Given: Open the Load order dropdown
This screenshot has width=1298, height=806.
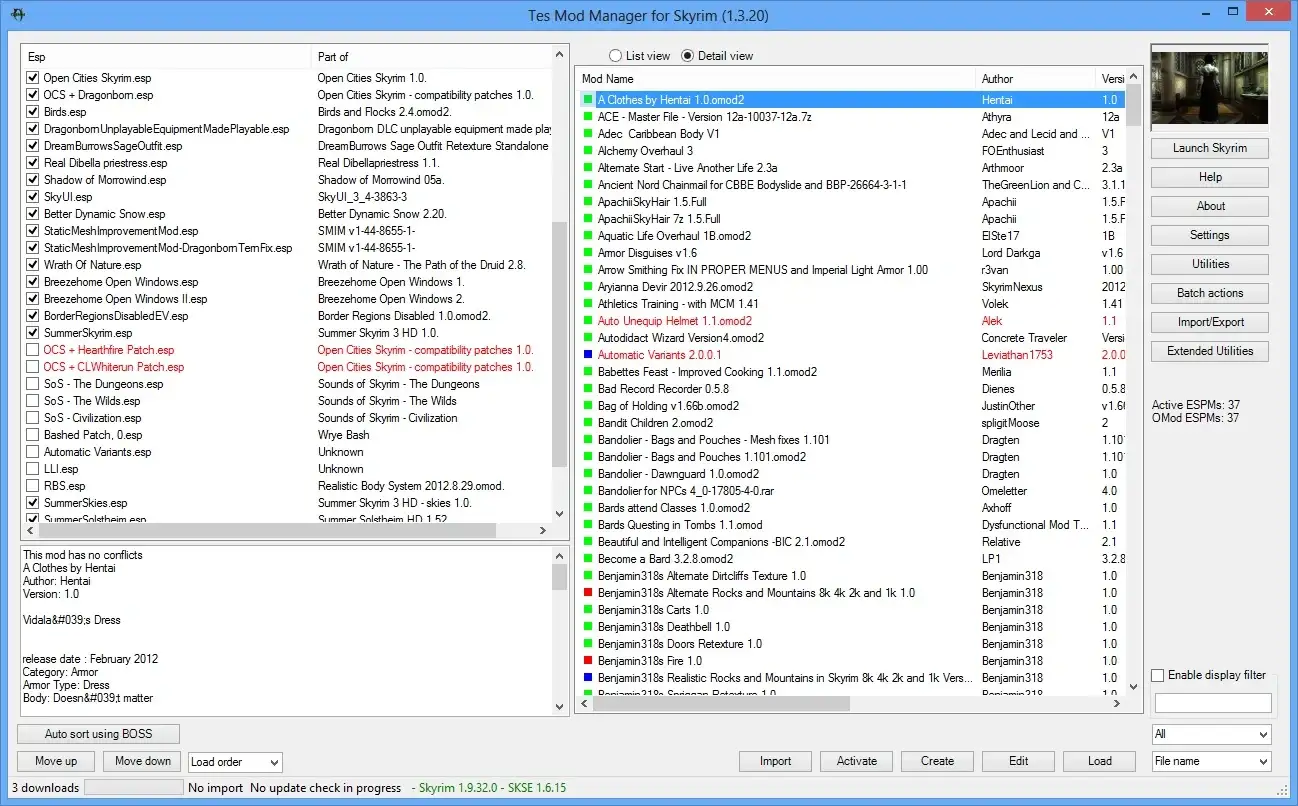Looking at the screenshot, I should tap(235, 761).
